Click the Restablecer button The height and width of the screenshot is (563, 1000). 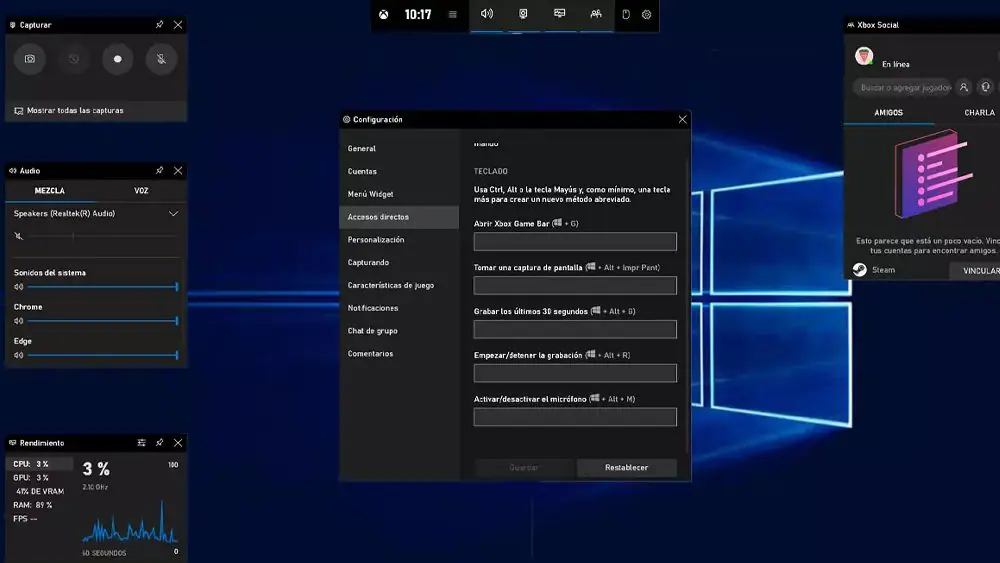pyautogui.click(x=626, y=468)
